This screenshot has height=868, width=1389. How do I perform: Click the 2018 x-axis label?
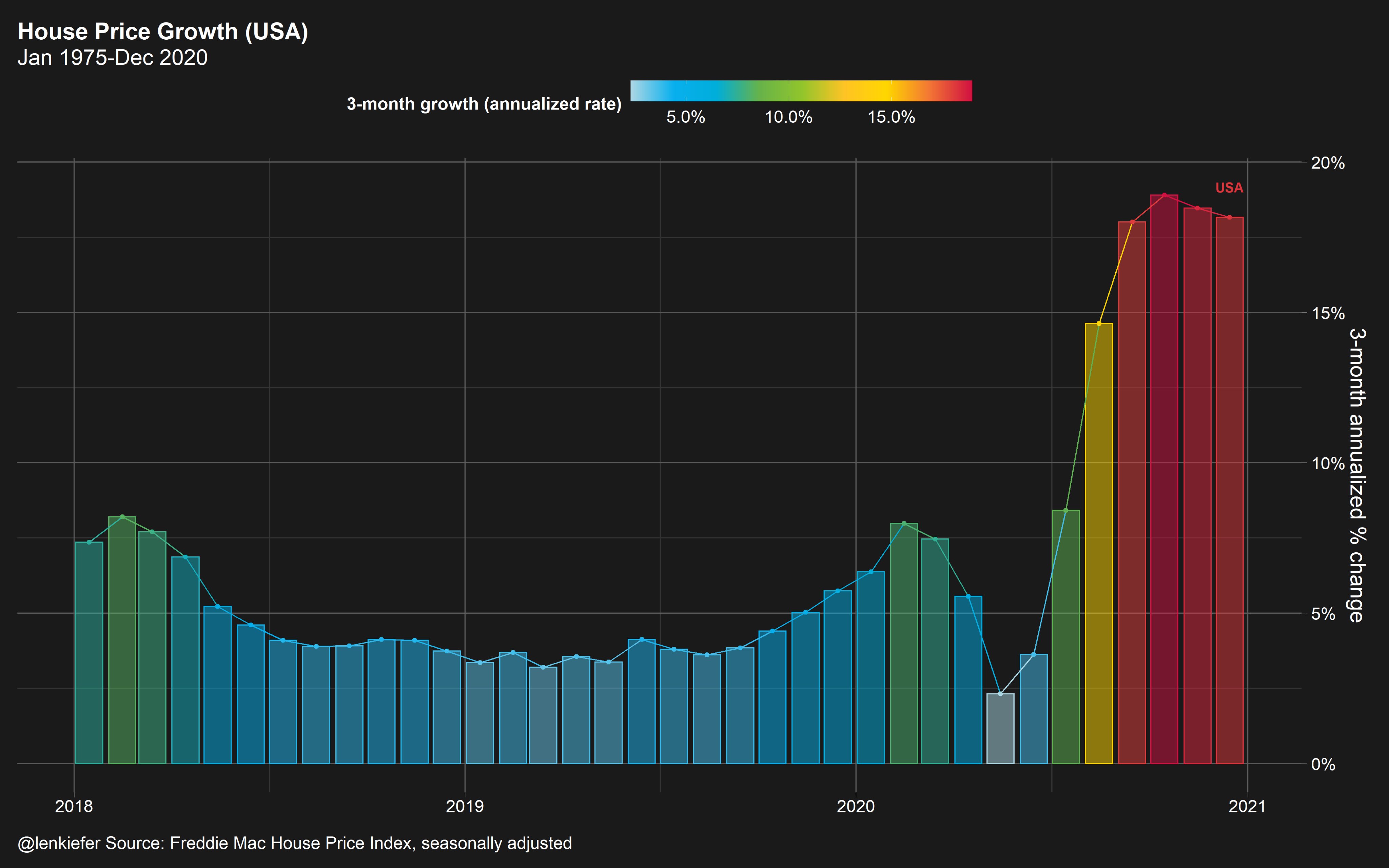tap(74, 806)
